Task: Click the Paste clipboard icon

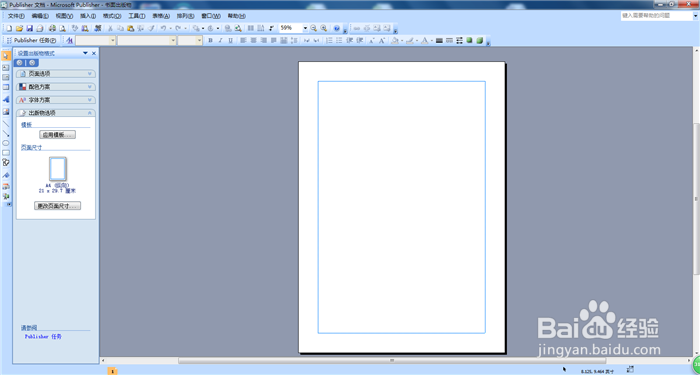Action: pos(130,28)
